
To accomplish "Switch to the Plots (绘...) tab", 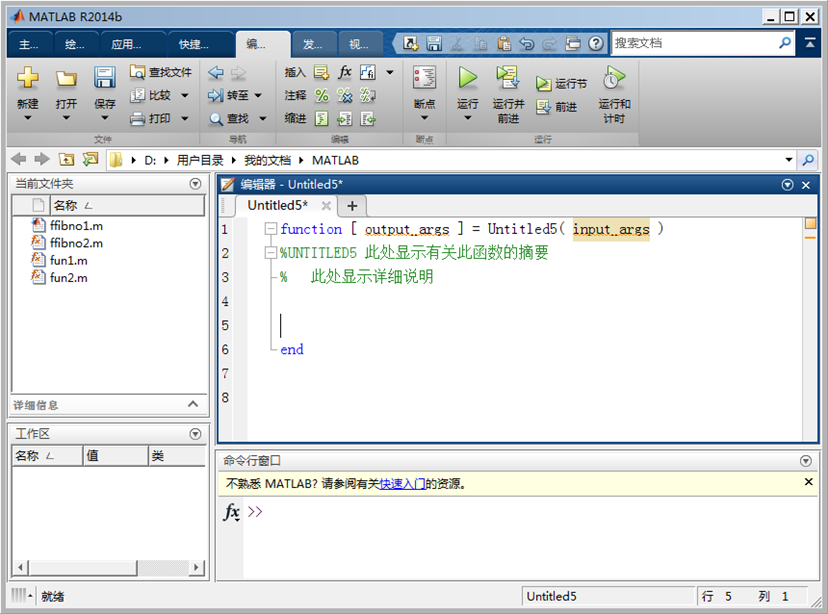I will [75, 44].
